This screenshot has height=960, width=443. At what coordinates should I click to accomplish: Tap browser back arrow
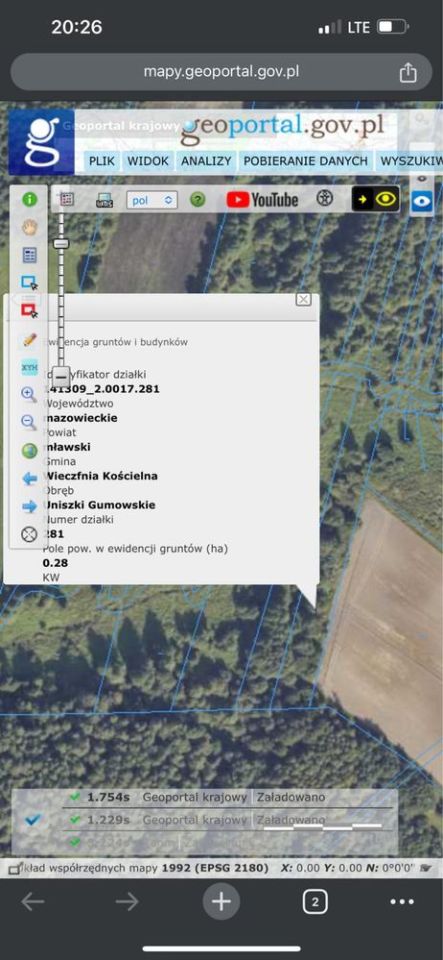pyautogui.click(x=32, y=902)
